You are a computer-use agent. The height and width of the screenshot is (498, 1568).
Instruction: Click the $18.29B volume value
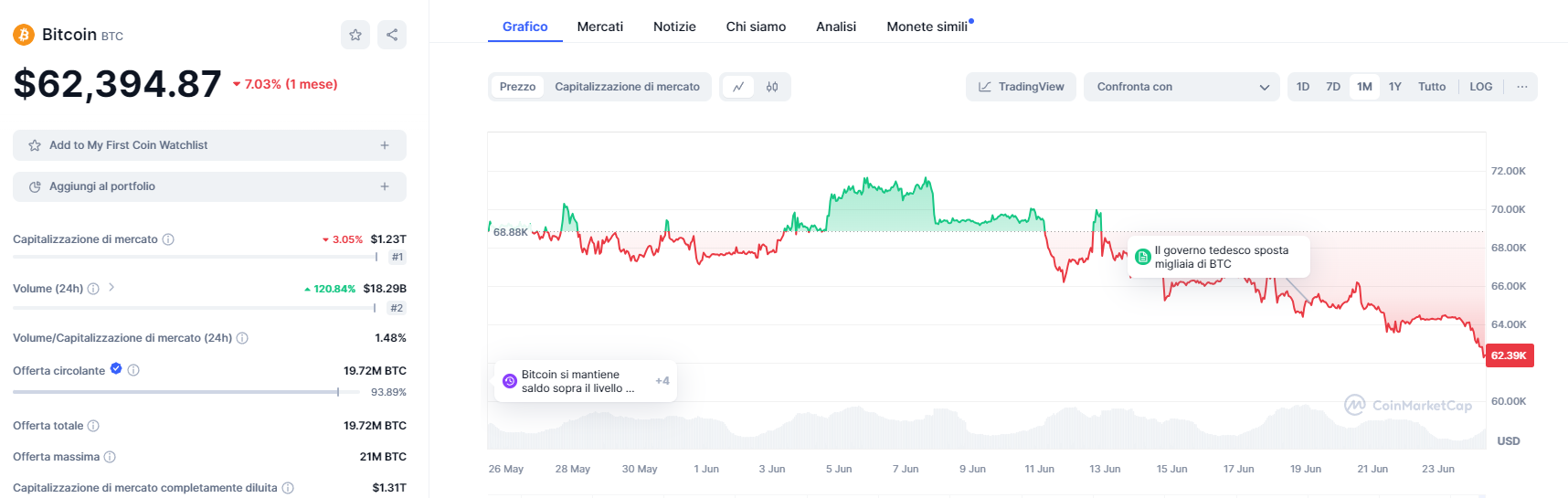(x=385, y=289)
